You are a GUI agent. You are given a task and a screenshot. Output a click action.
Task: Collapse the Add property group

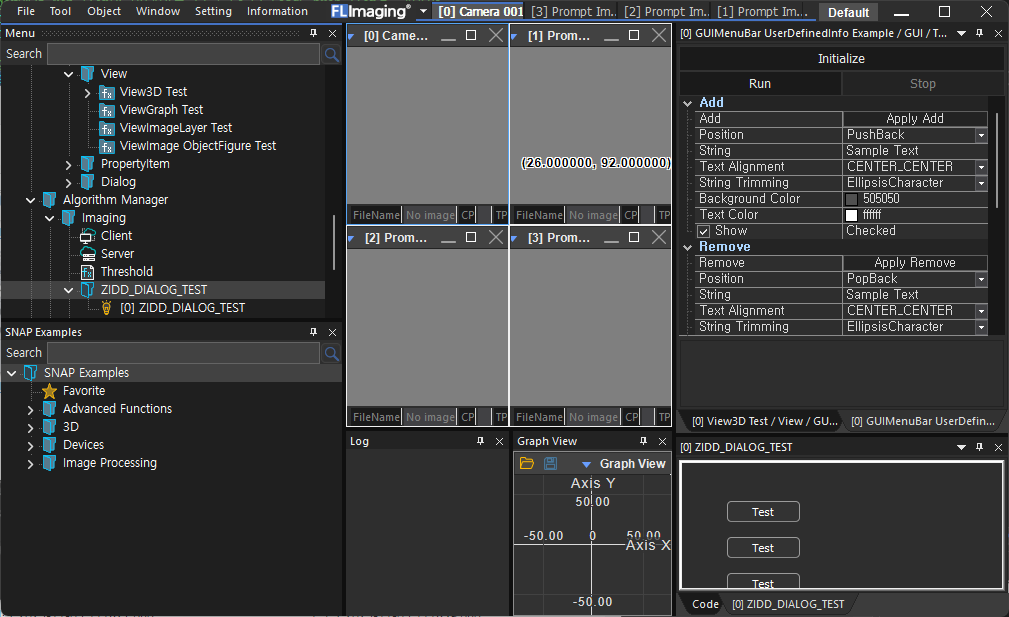point(687,103)
